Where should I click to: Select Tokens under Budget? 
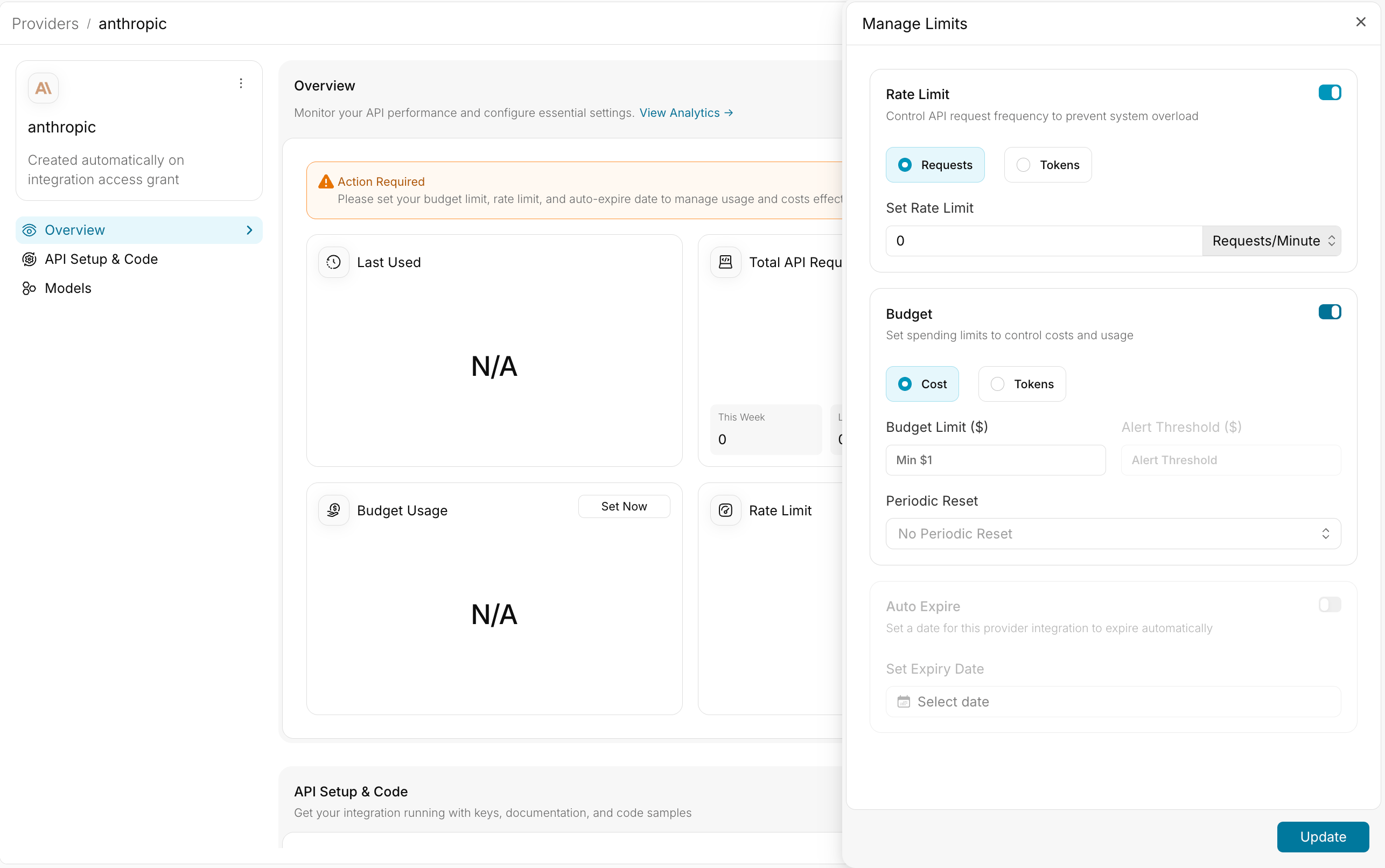tap(1022, 384)
